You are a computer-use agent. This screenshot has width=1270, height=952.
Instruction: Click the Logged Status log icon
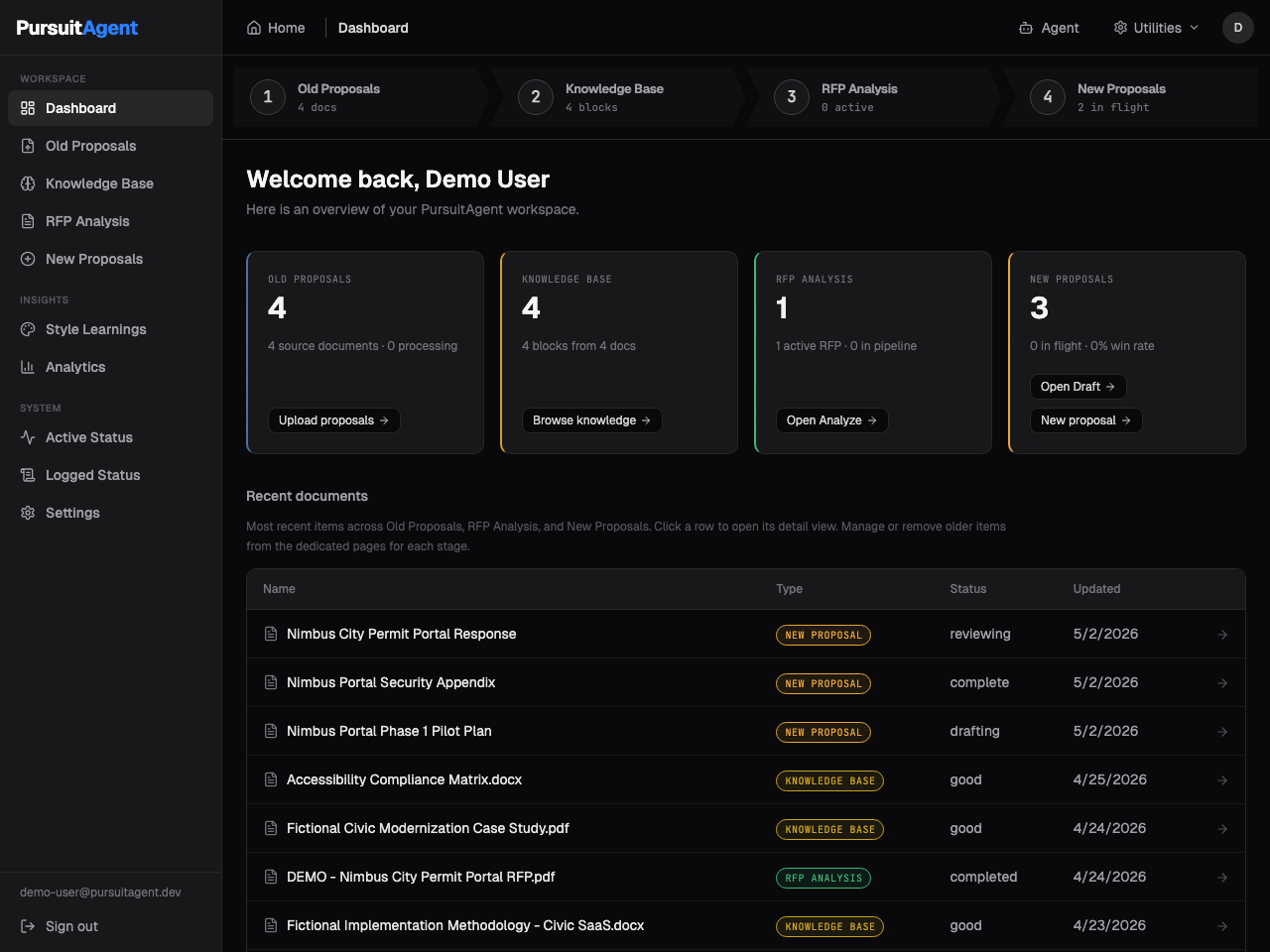point(28,475)
